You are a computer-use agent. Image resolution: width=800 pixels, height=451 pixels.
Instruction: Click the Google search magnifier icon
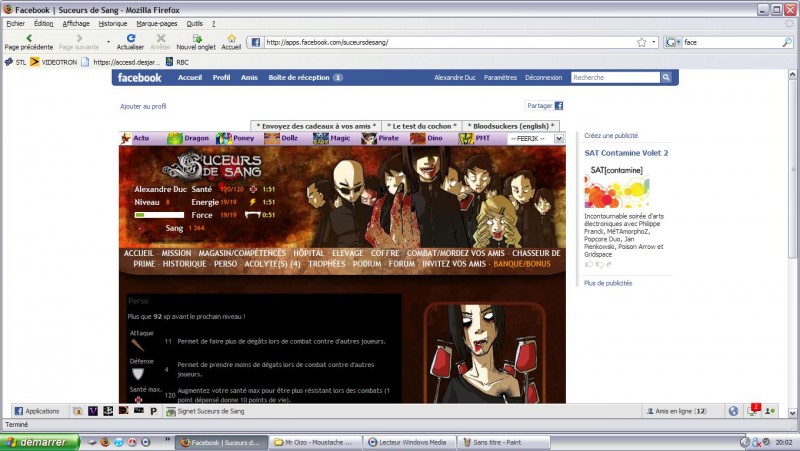click(x=787, y=42)
